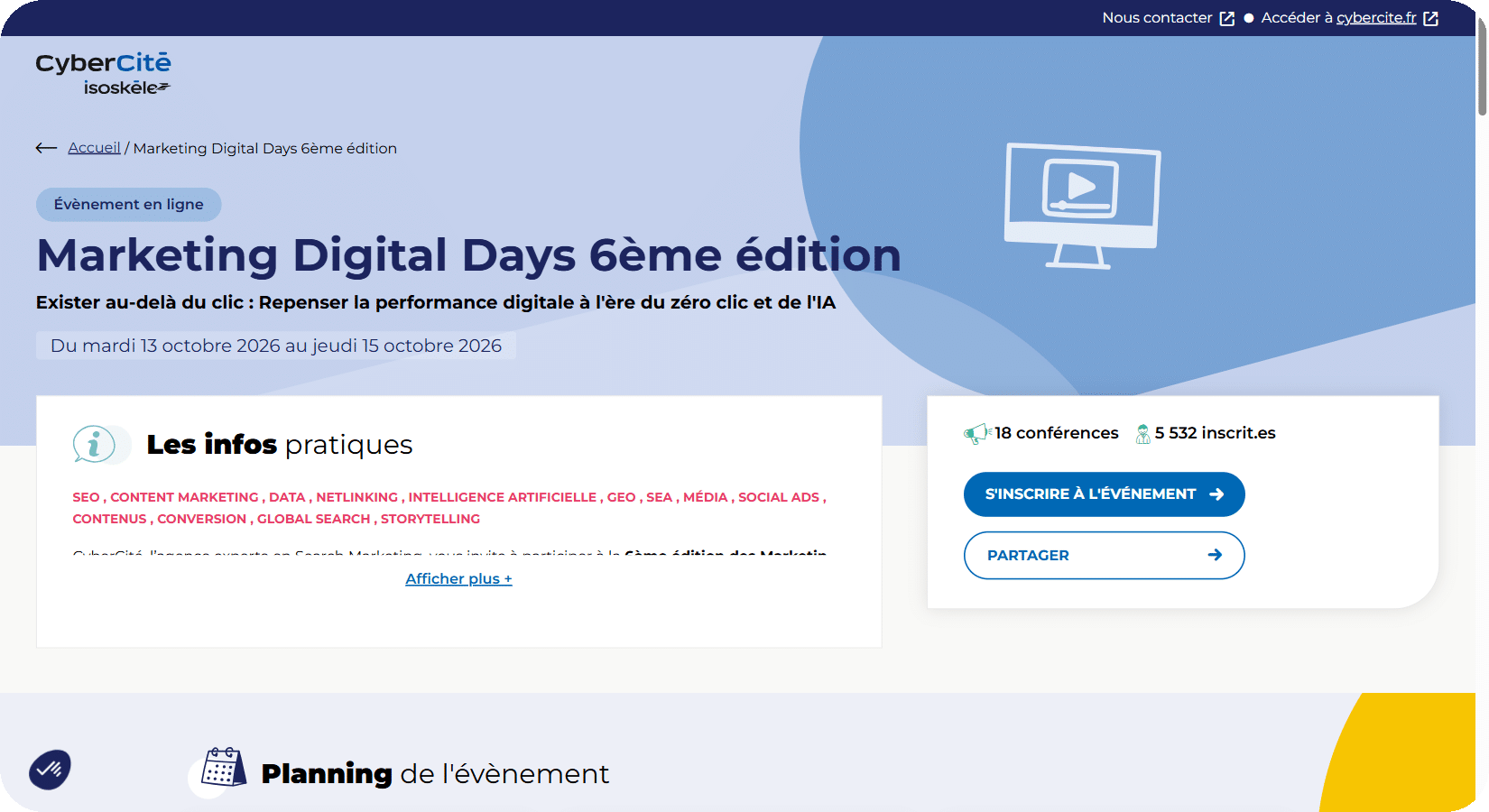Click the Les infos pratiques heading

pos(280,445)
